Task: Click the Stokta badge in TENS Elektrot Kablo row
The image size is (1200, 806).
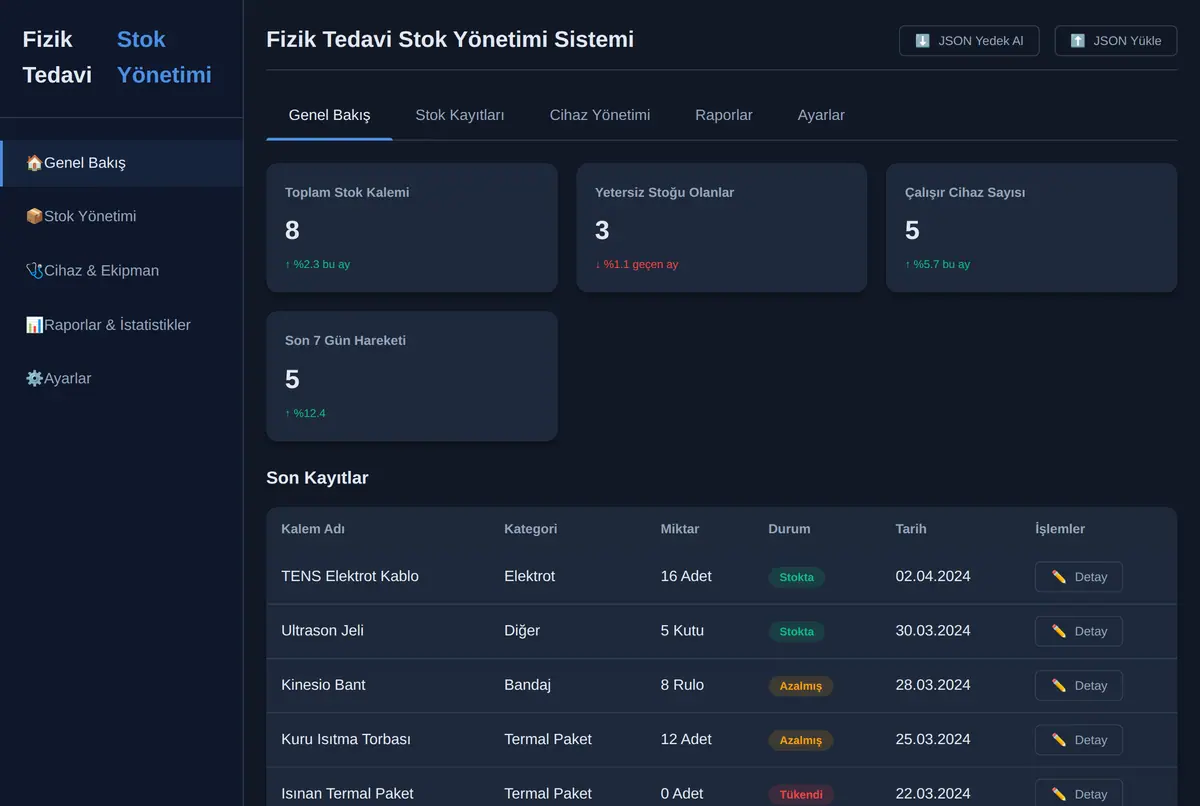Action: (x=797, y=577)
